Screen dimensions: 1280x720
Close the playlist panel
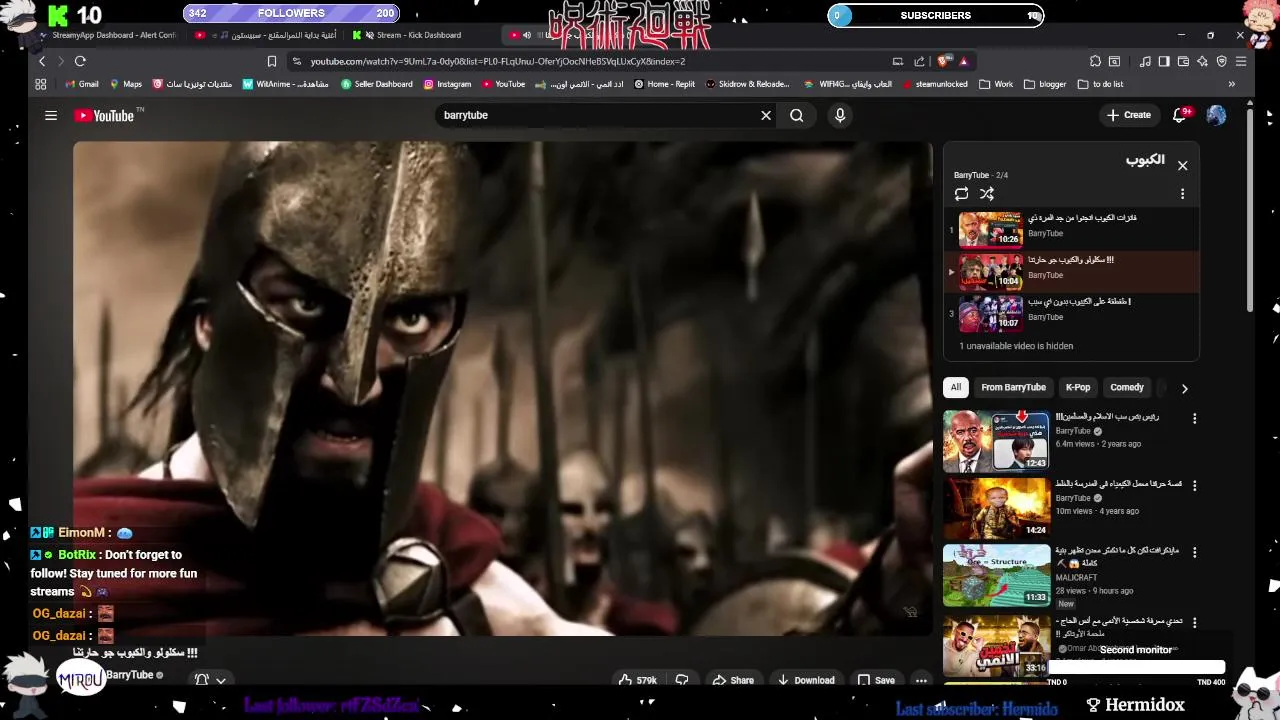pos(1182,165)
